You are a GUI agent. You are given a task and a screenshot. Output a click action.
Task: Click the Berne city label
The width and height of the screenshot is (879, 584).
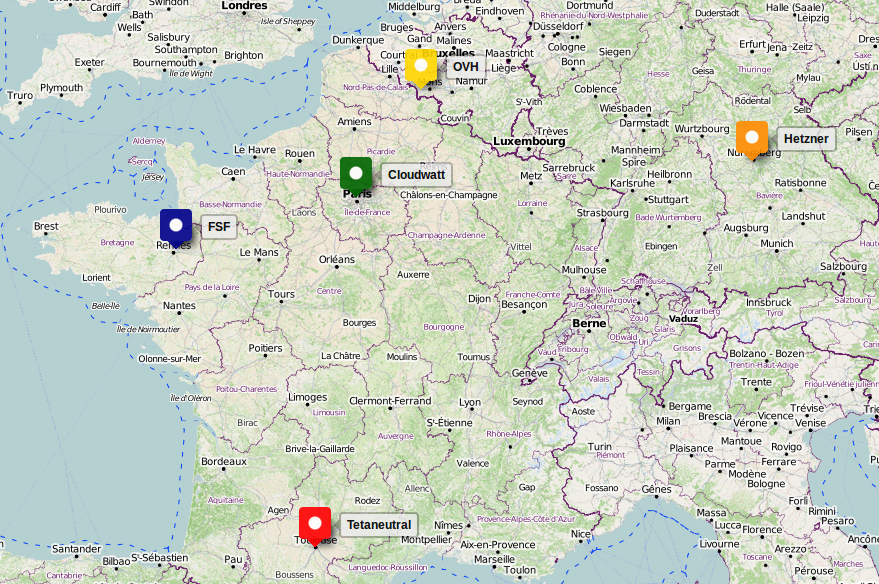(x=589, y=323)
